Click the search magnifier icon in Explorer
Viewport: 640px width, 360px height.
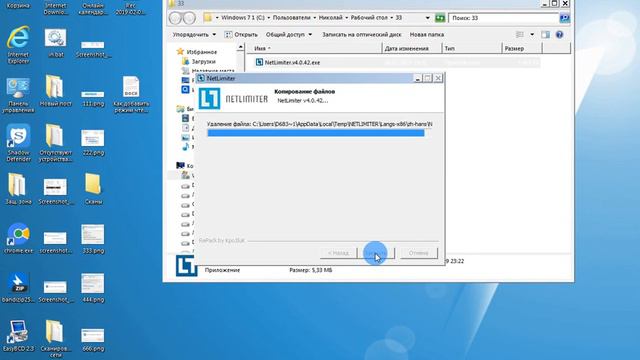(564, 18)
